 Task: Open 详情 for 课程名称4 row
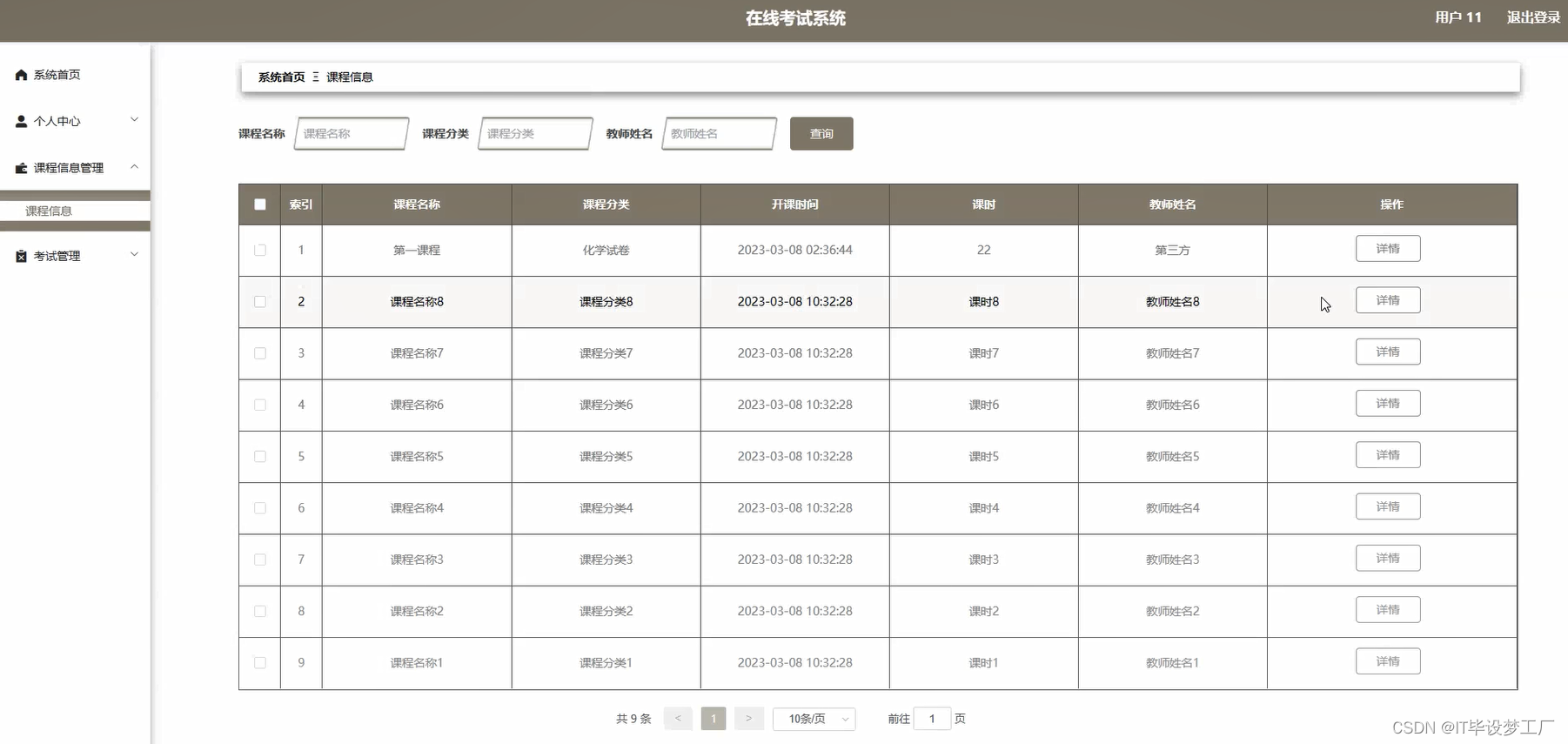1388,506
